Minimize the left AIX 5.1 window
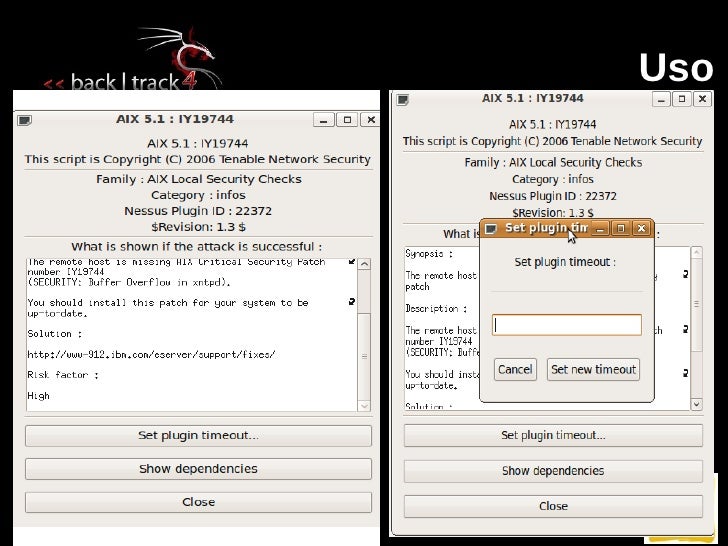Viewport: 728px width, 546px height. [x=324, y=120]
